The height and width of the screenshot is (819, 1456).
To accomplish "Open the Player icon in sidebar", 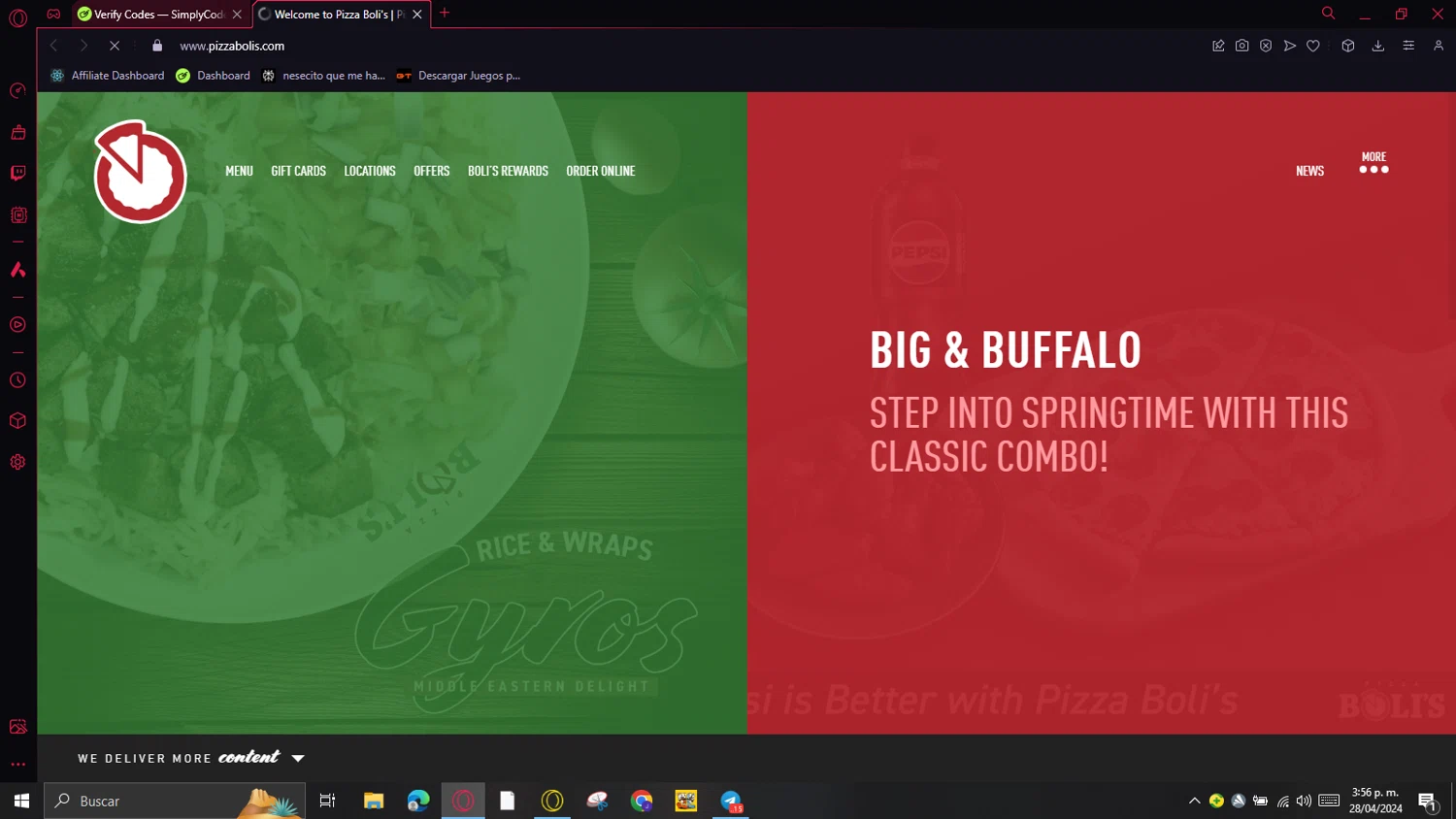I will pos(17,325).
